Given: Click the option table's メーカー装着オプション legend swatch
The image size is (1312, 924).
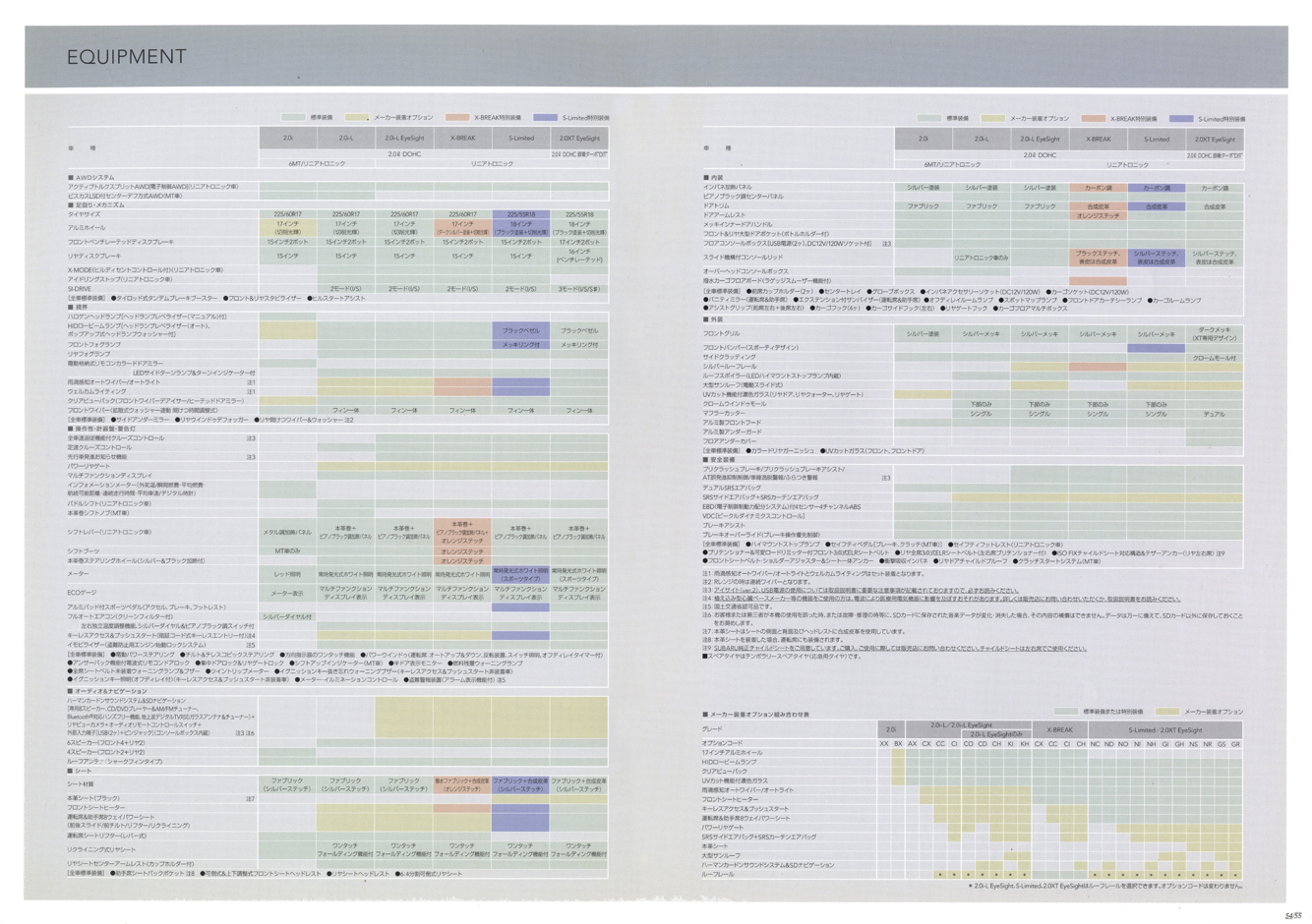Looking at the screenshot, I should [1168, 712].
